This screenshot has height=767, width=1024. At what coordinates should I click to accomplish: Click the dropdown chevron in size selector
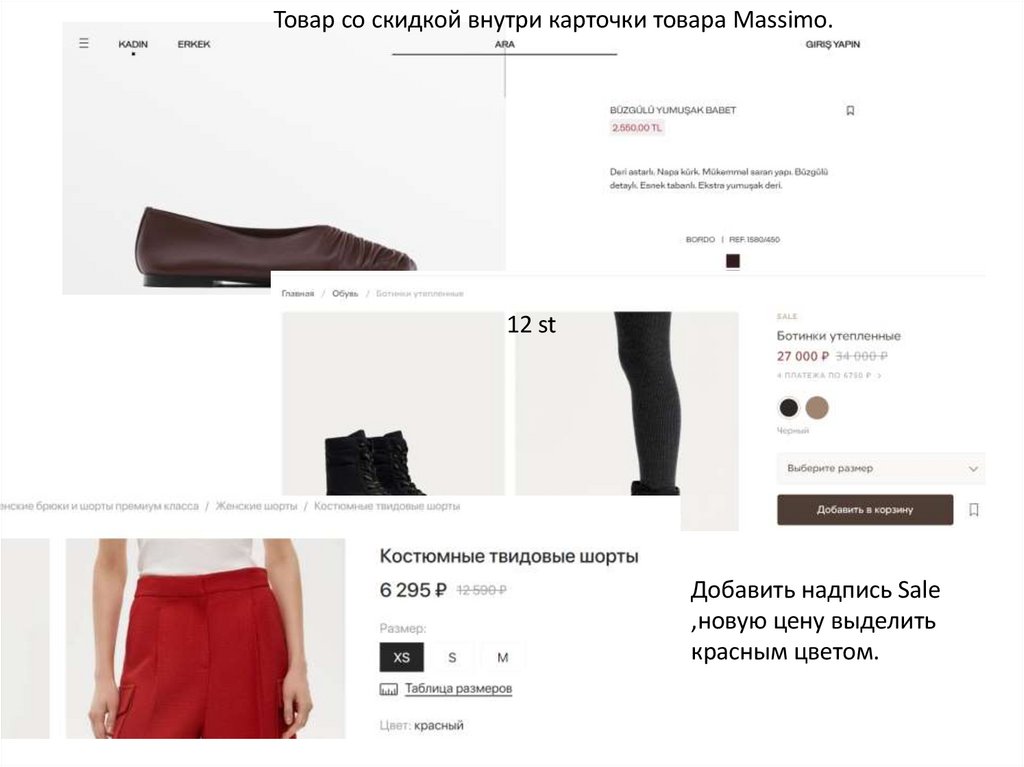click(x=973, y=469)
